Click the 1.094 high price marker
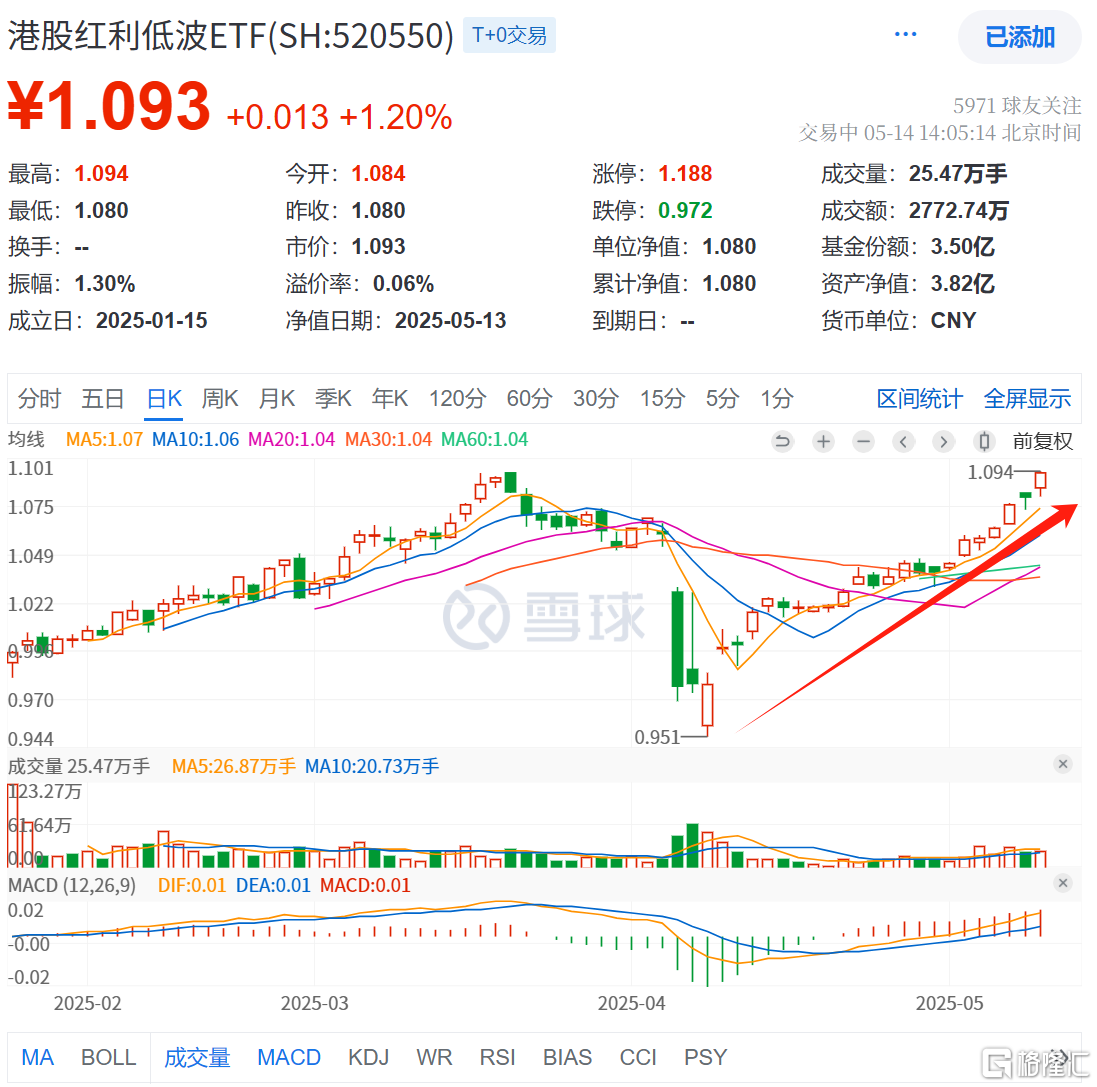1097x1087 pixels. click(990, 472)
